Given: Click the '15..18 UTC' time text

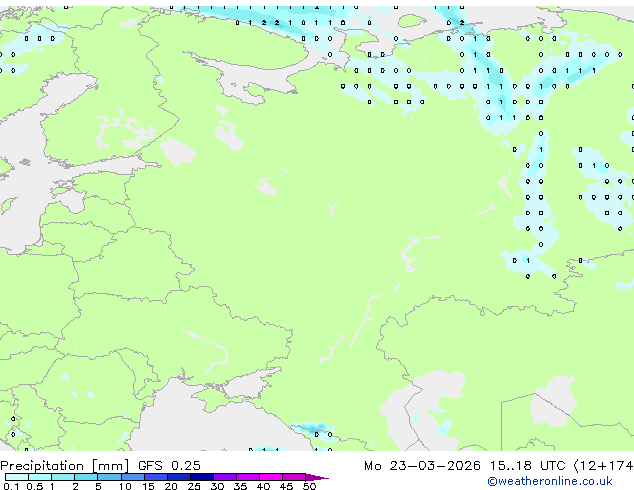Looking at the screenshot, I should 527,466.
